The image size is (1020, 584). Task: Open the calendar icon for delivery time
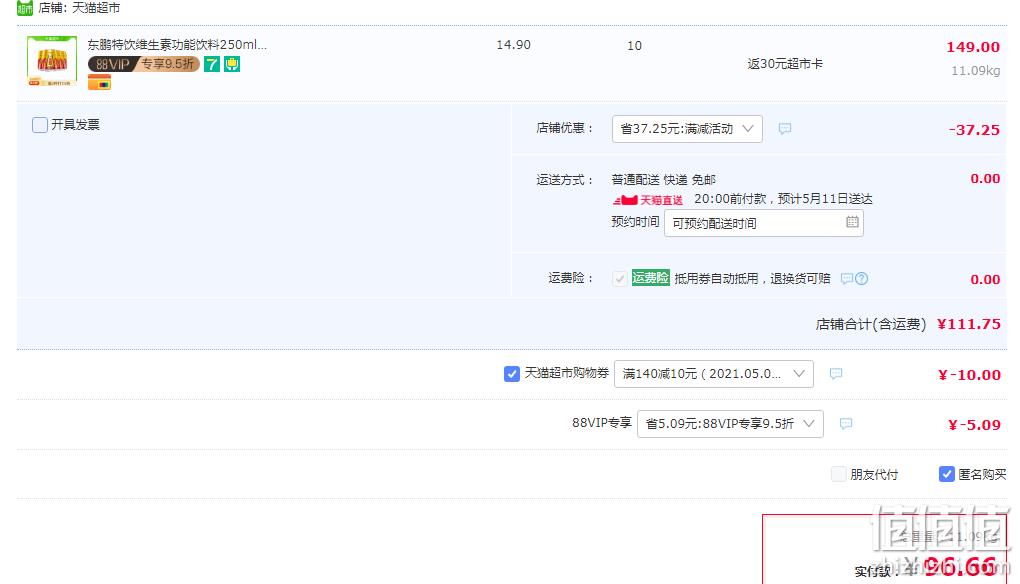852,222
